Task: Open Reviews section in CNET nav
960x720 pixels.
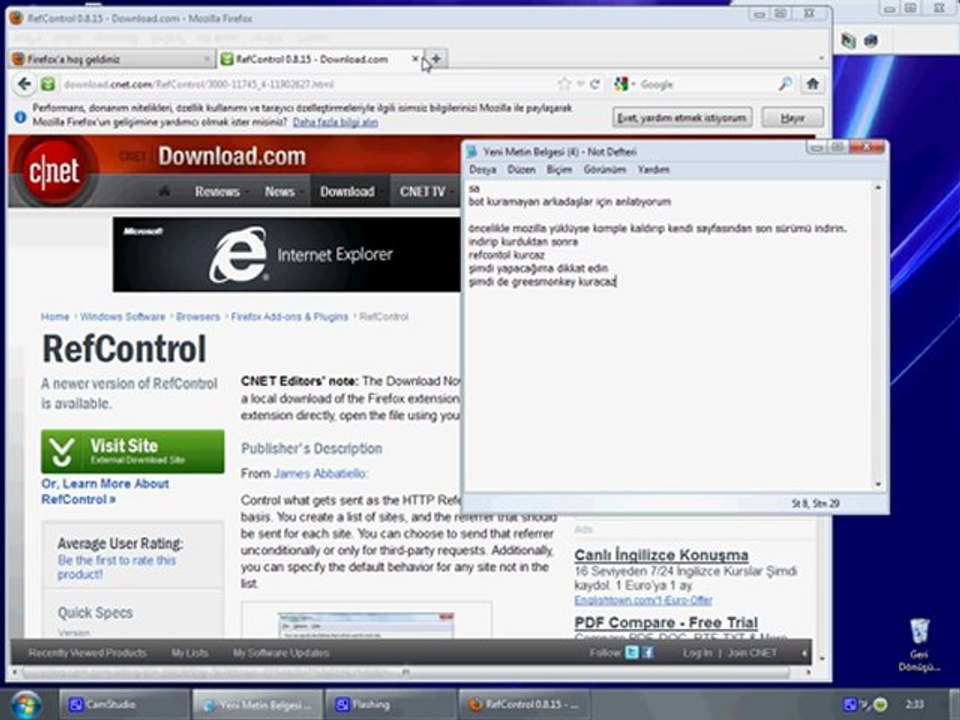Action: (217, 192)
